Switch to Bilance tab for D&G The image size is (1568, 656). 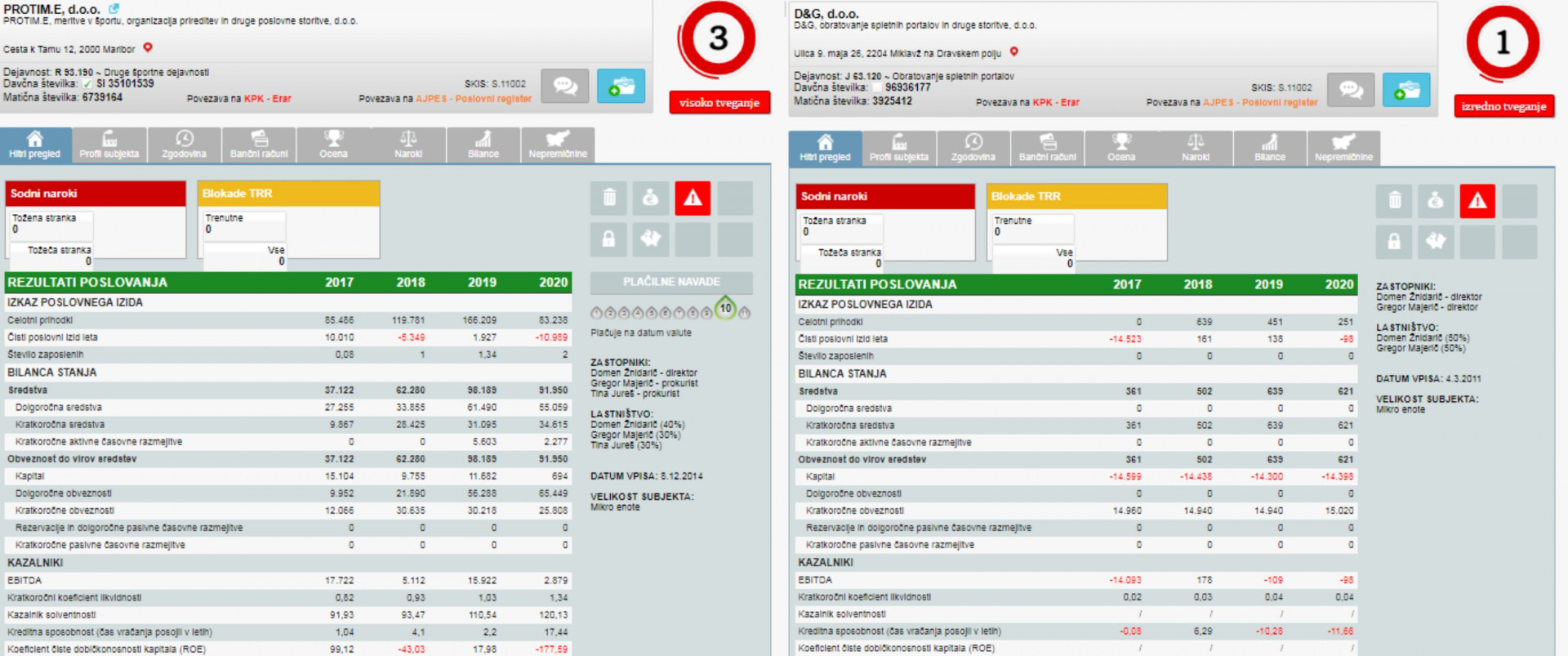coord(1269,148)
